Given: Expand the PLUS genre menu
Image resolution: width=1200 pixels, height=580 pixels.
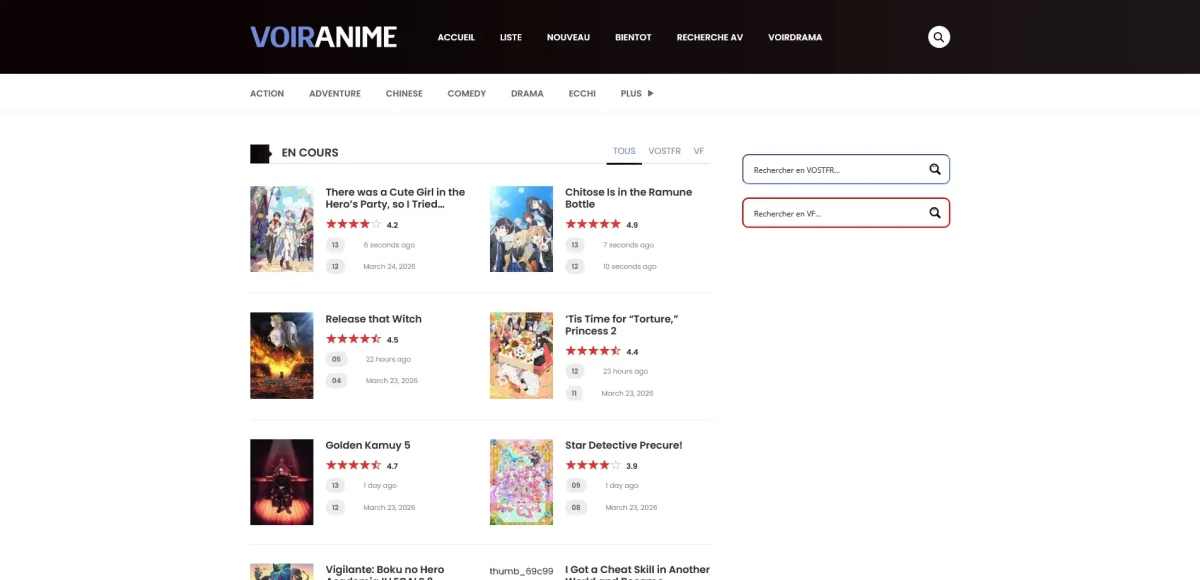Looking at the screenshot, I should tap(637, 93).
